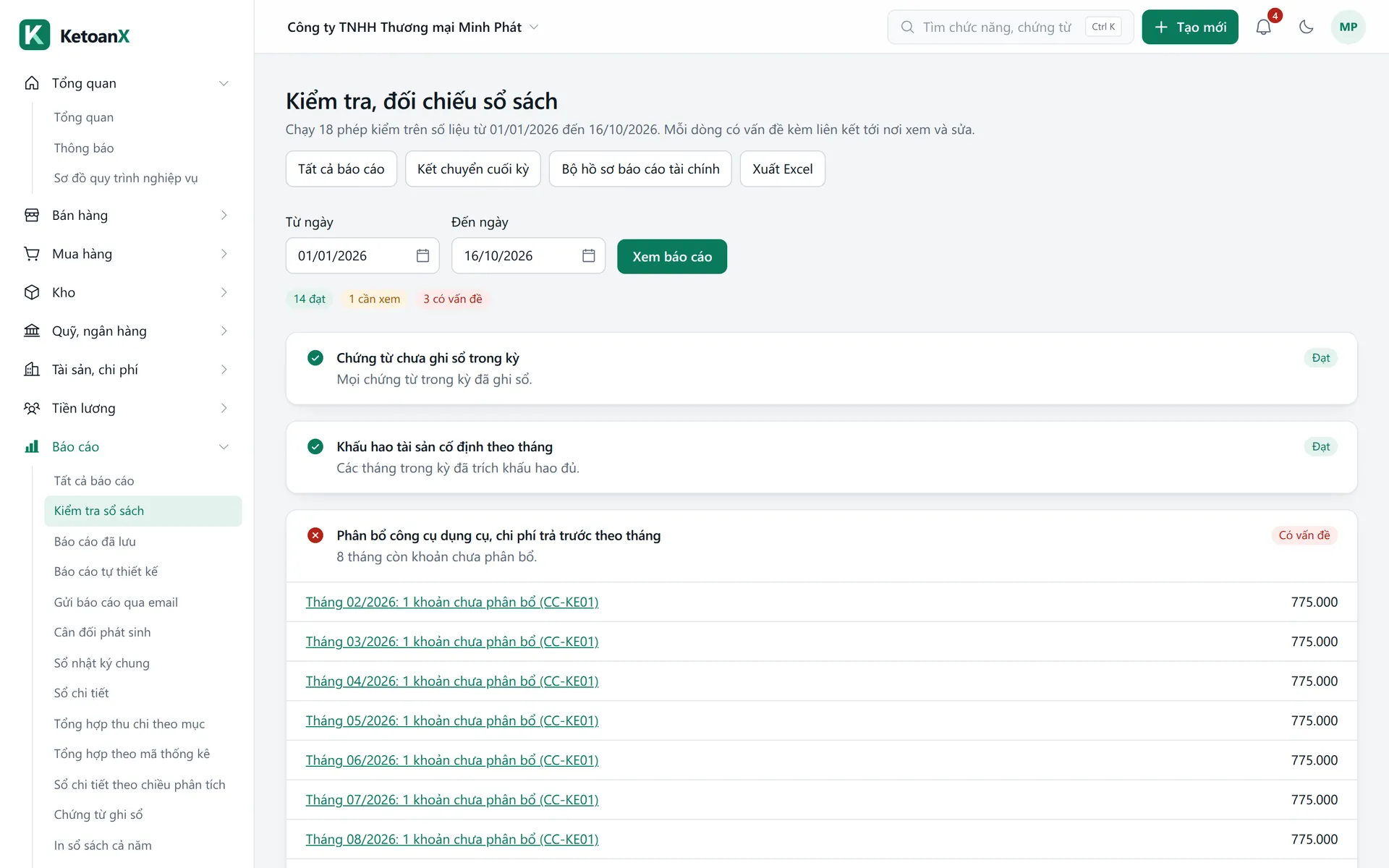Click the Từ ngày date field
Viewport: 1389px width, 868px height.
362,255
